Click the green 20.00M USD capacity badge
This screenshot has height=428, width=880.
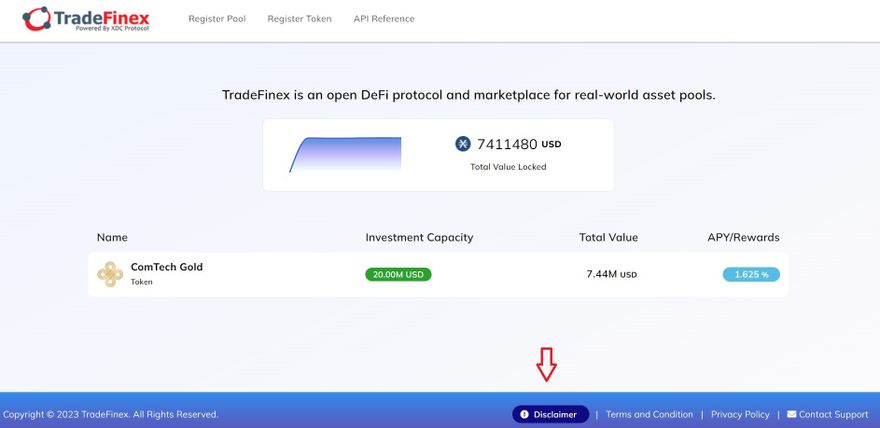pyautogui.click(x=398, y=274)
